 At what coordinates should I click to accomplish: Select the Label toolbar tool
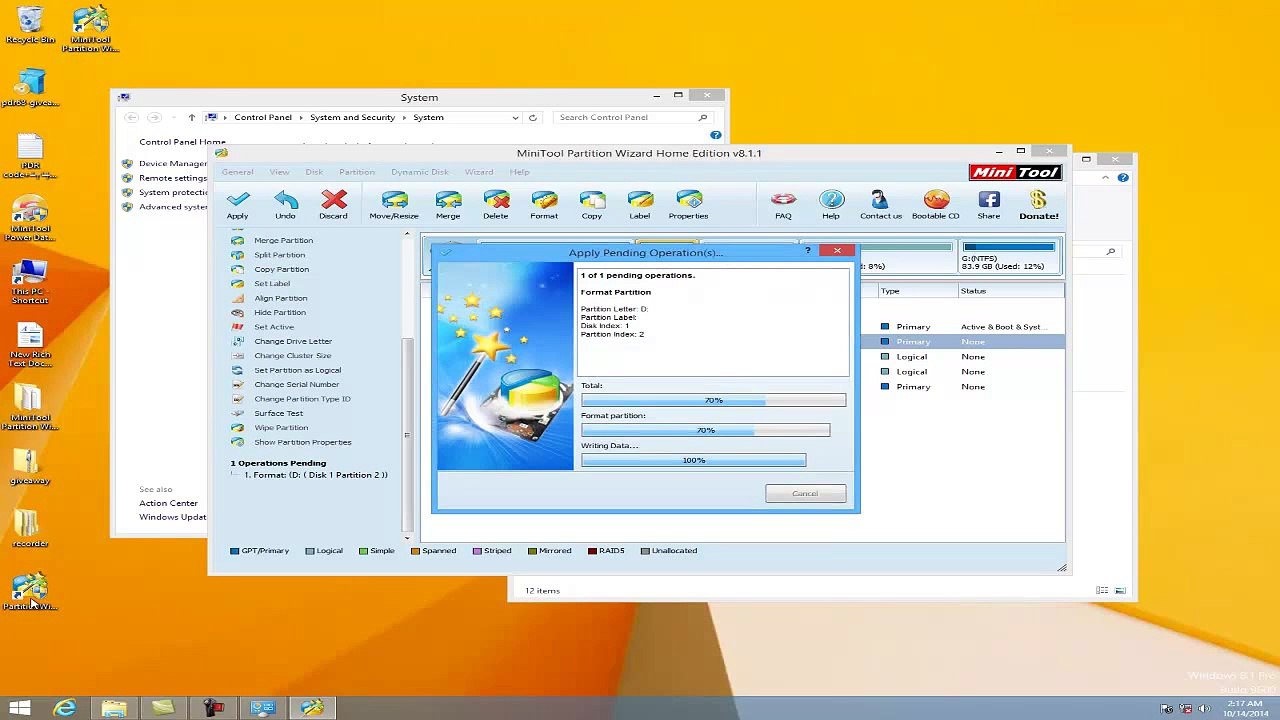tap(640, 204)
